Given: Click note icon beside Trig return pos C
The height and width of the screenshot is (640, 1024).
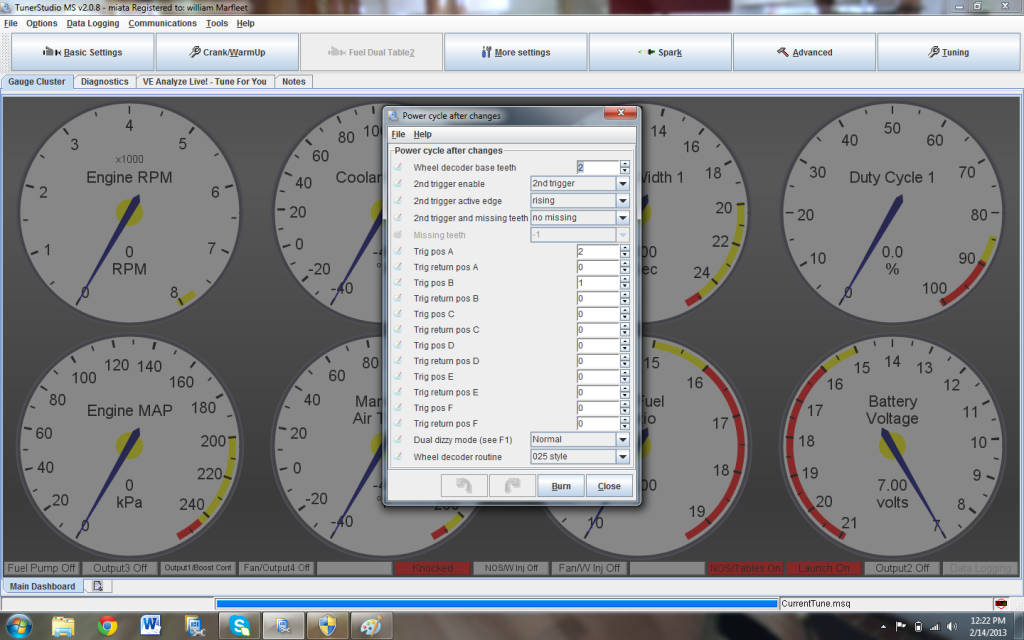Looking at the screenshot, I should (x=398, y=330).
